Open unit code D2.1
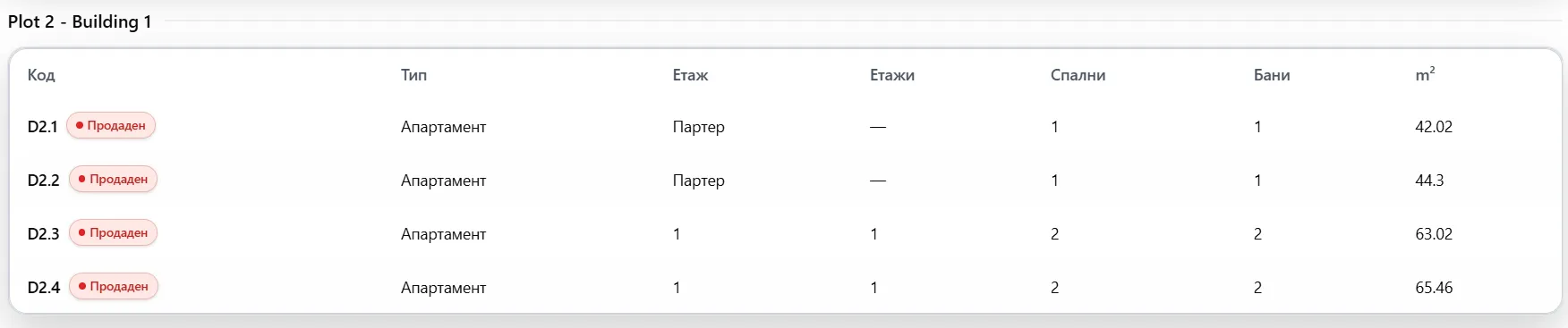 click(x=42, y=127)
